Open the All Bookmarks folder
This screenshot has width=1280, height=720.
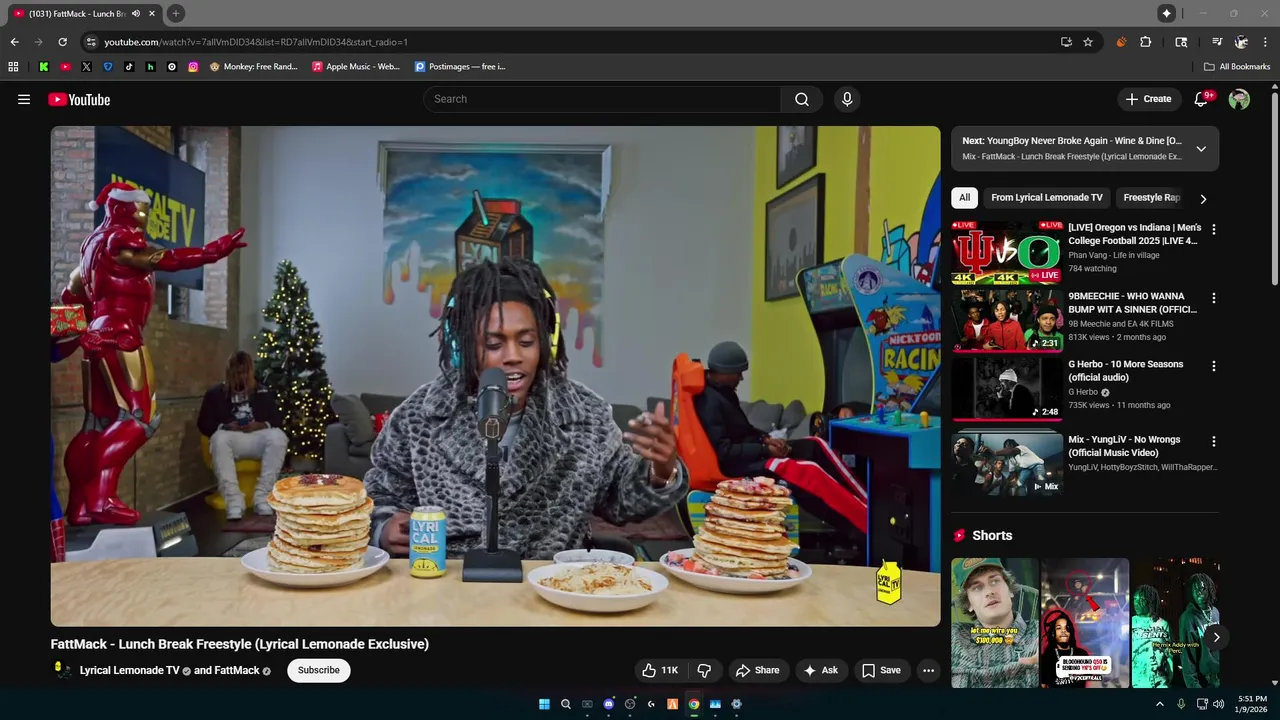(1237, 67)
